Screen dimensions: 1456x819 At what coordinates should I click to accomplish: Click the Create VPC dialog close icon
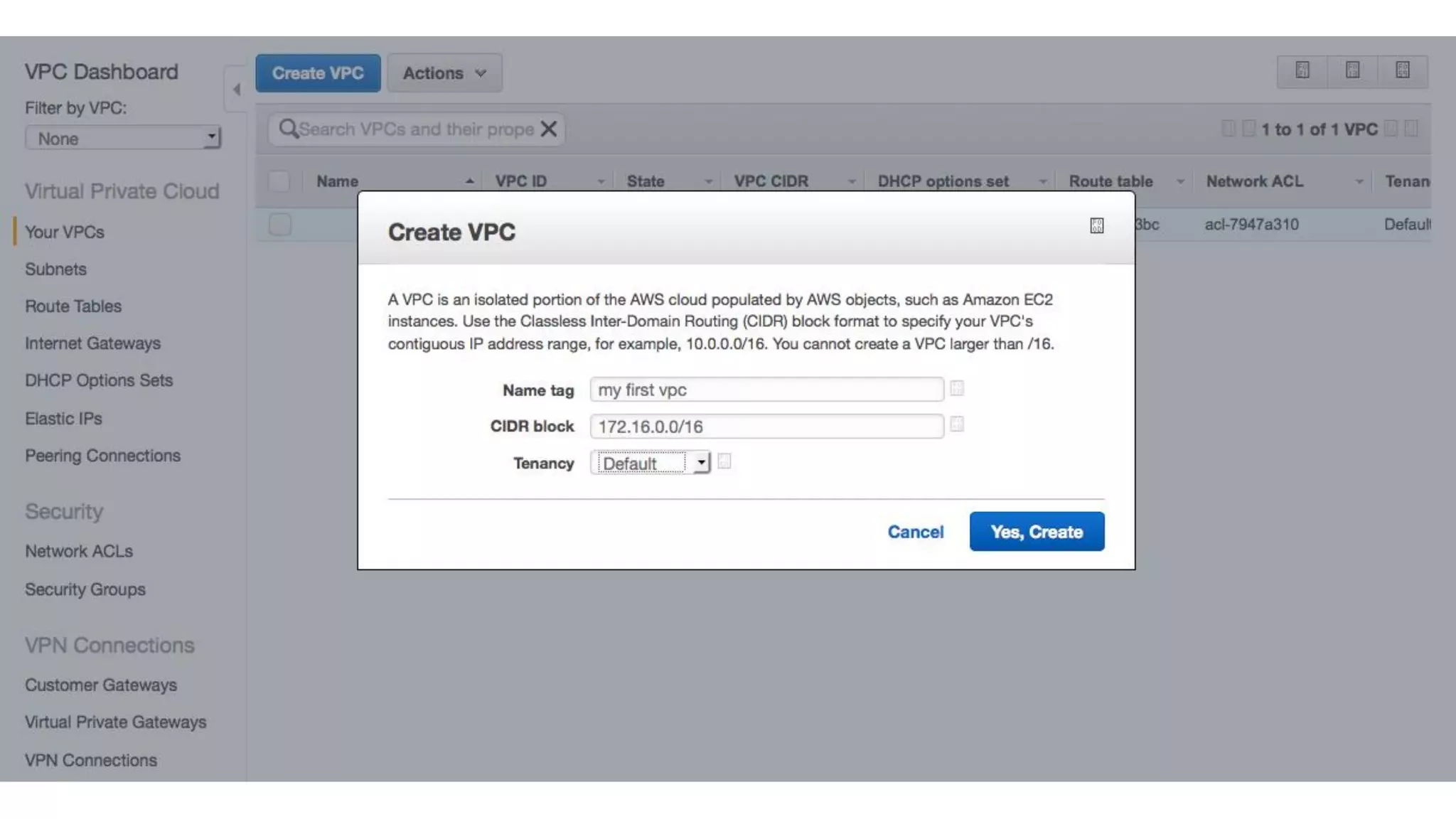1096,225
